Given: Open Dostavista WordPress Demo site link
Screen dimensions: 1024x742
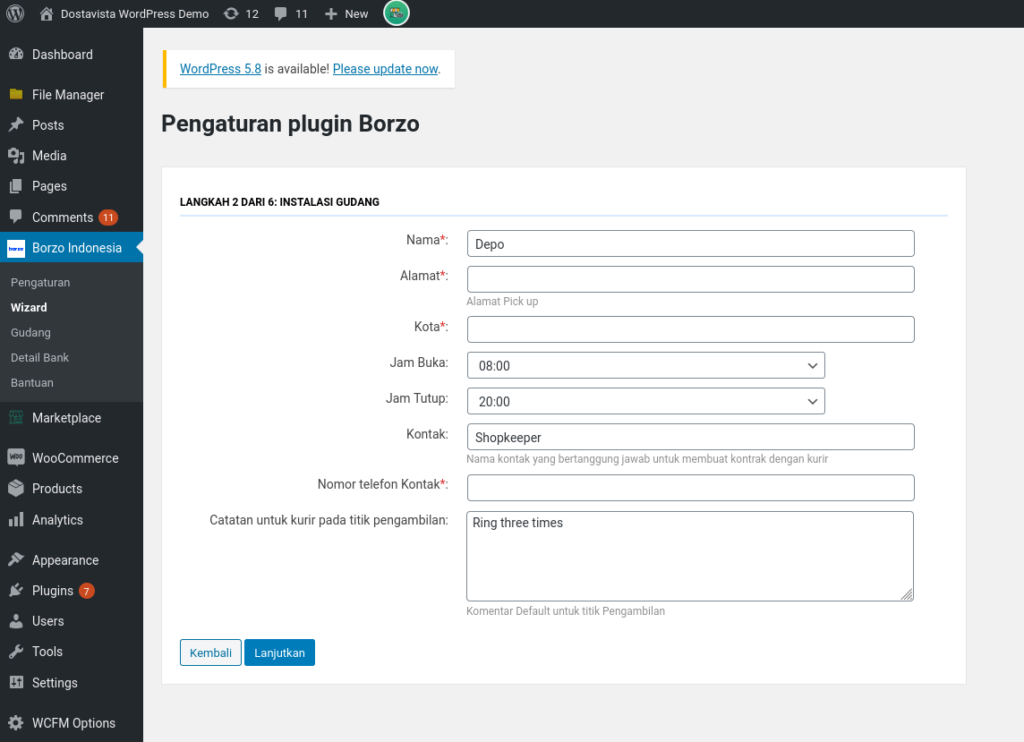Looking at the screenshot, I should (135, 14).
